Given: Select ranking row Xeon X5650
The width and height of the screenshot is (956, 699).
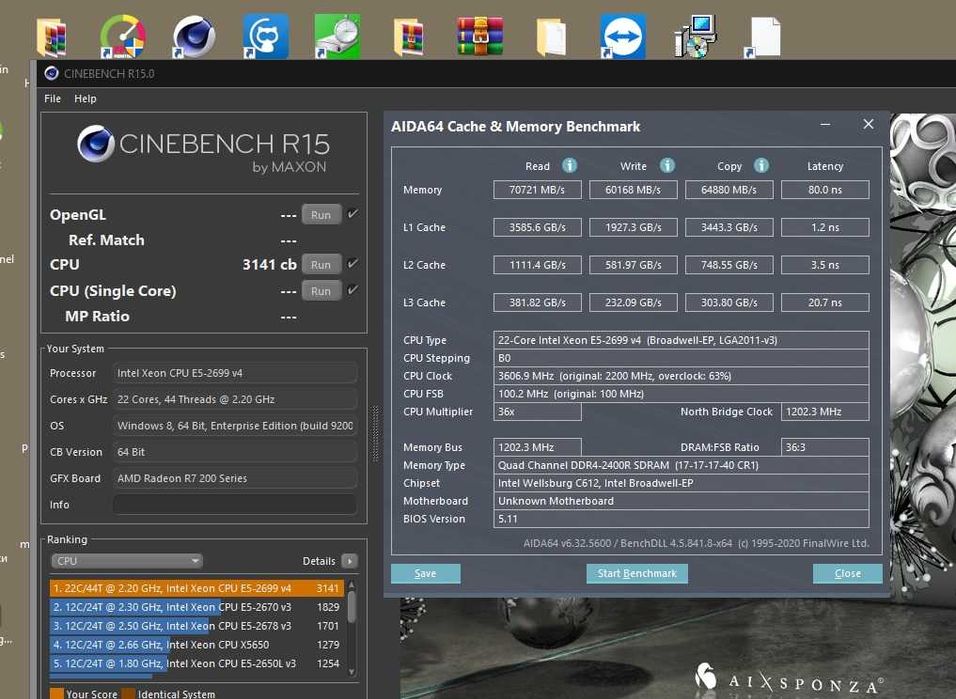Looking at the screenshot, I should tap(197, 645).
